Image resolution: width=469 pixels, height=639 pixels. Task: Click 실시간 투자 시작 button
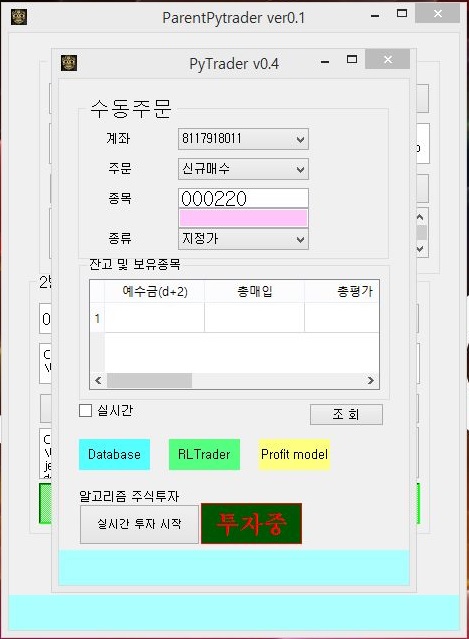point(139,524)
